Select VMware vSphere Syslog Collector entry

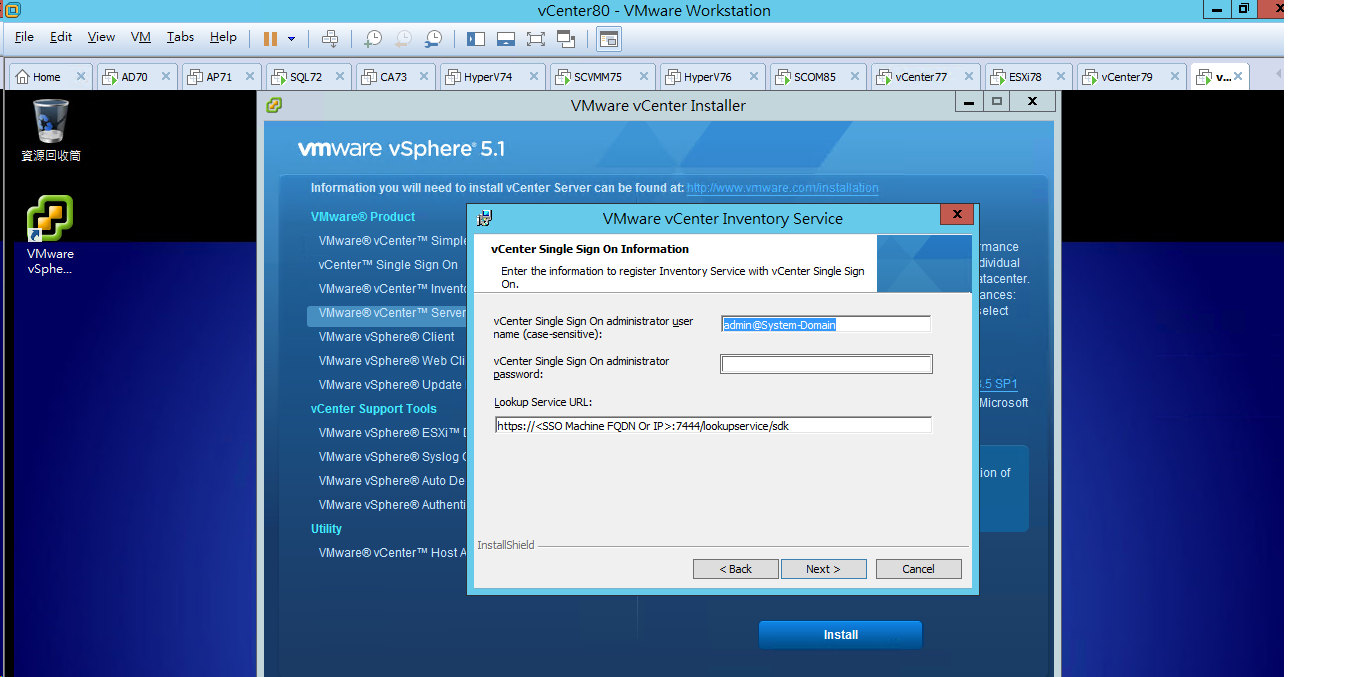pyautogui.click(x=392, y=457)
